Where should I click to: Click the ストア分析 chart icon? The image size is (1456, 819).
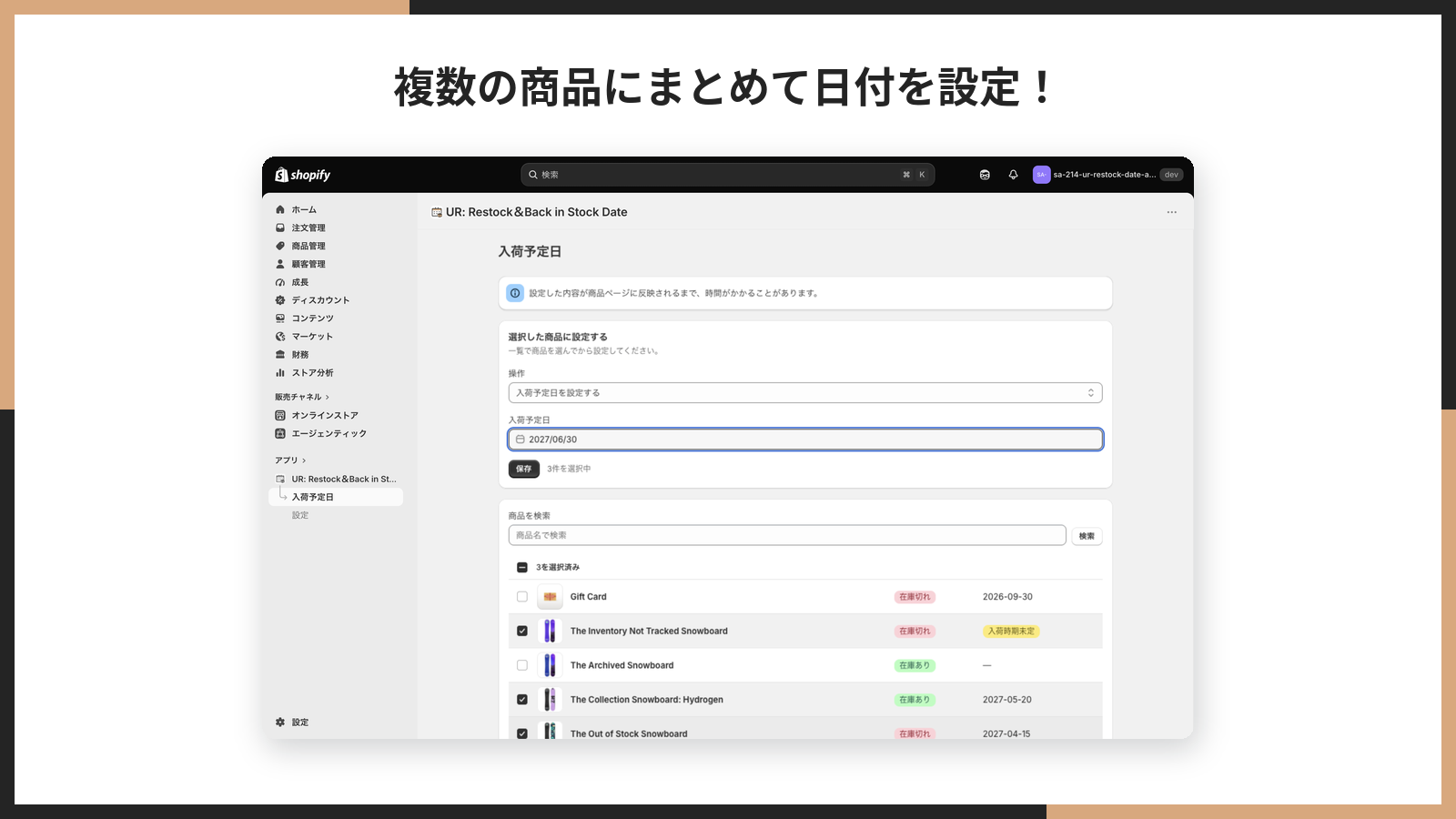280,373
